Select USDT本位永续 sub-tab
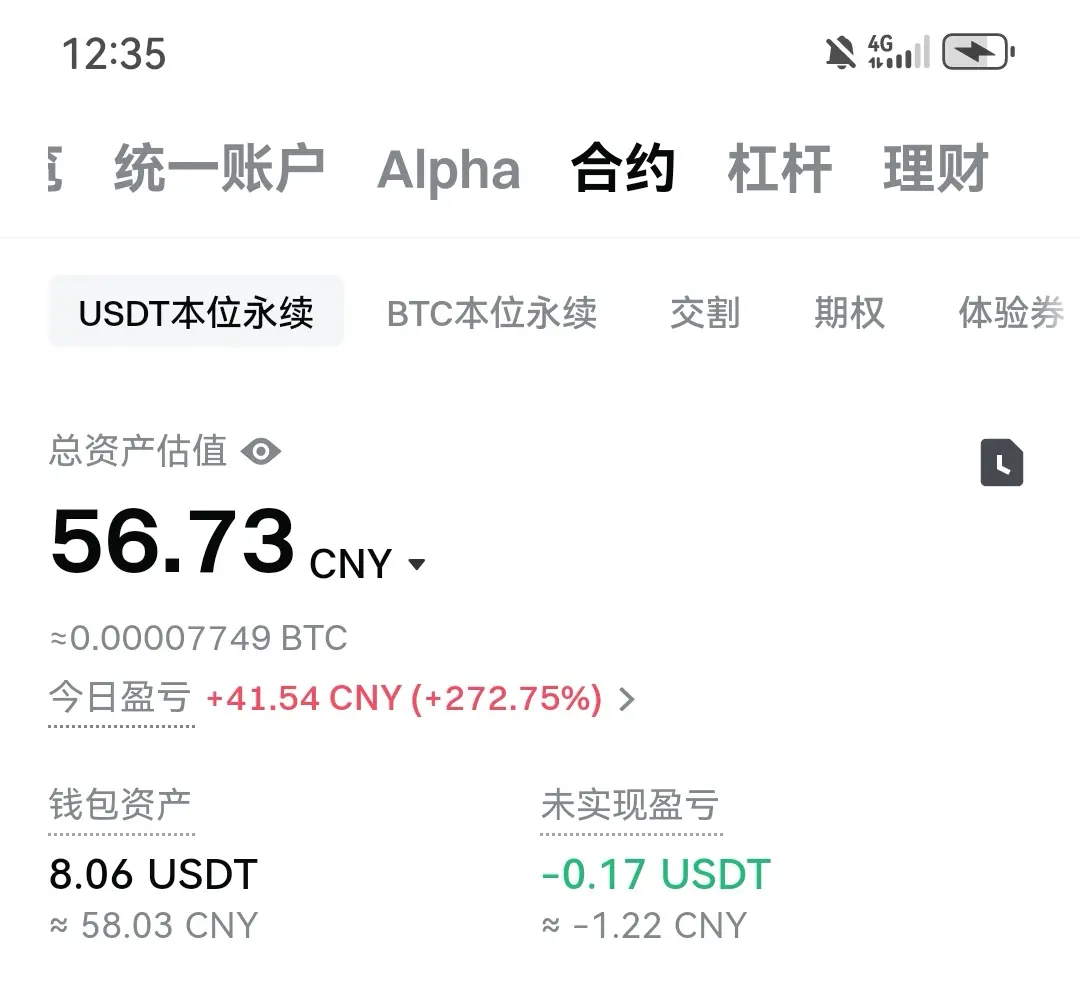Viewport: 1080px width, 987px height. [x=196, y=311]
